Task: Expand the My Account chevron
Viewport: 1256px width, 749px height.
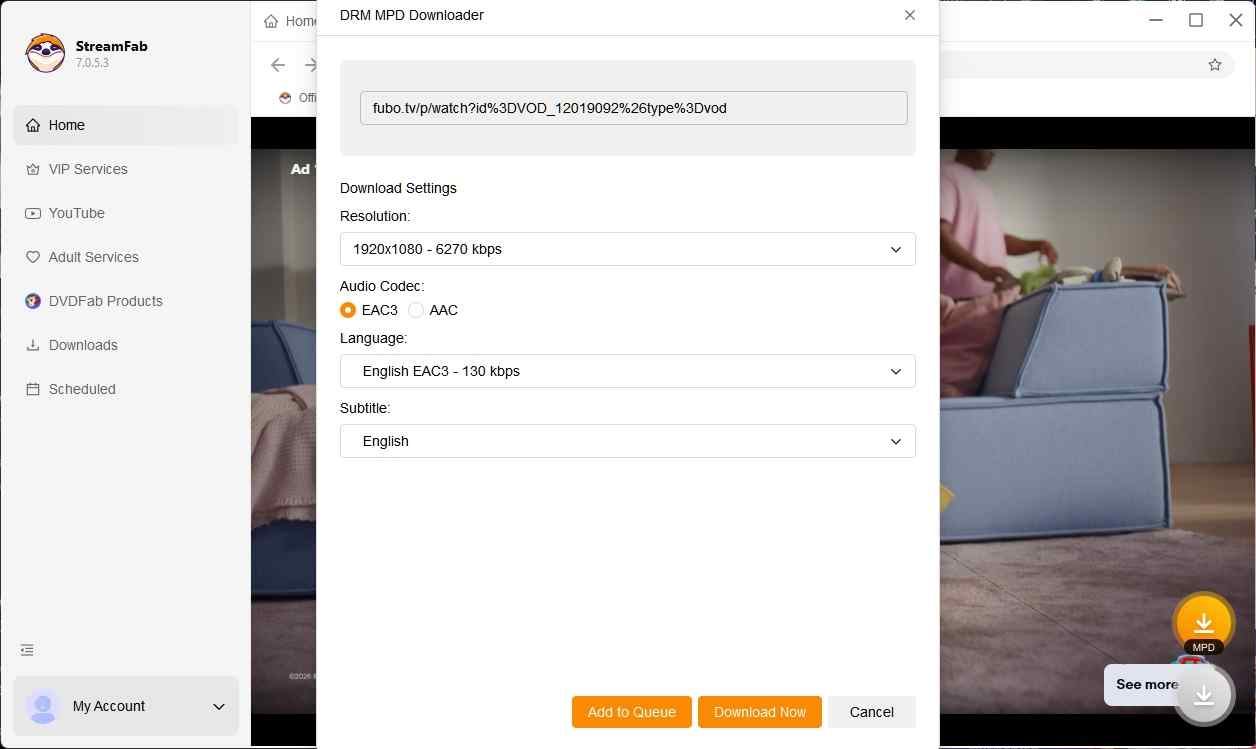Action: click(x=219, y=707)
